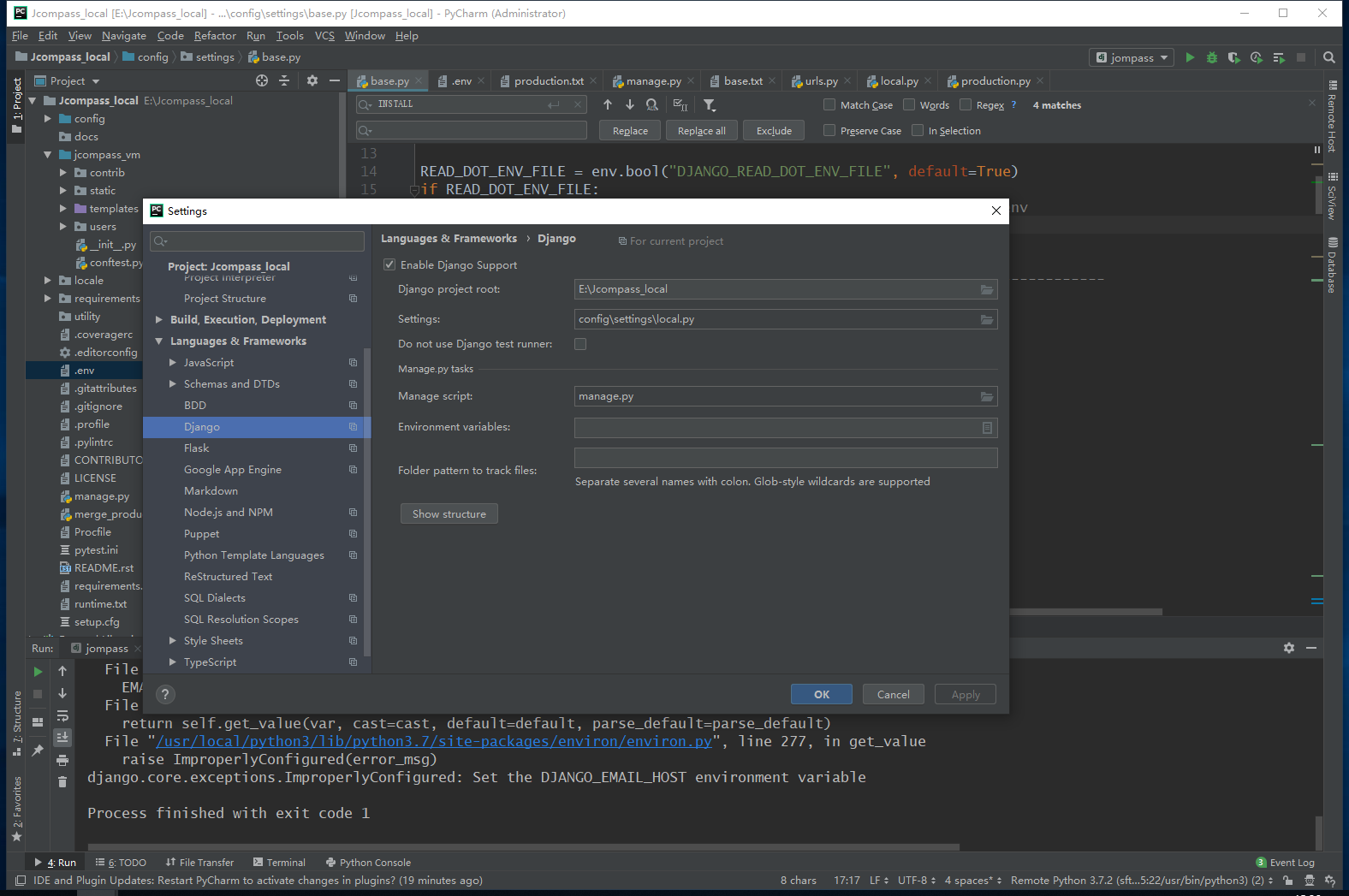This screenshot has height=896, width=1349.
Task: Browse for manage script folder icon
Action: point(987,396)
